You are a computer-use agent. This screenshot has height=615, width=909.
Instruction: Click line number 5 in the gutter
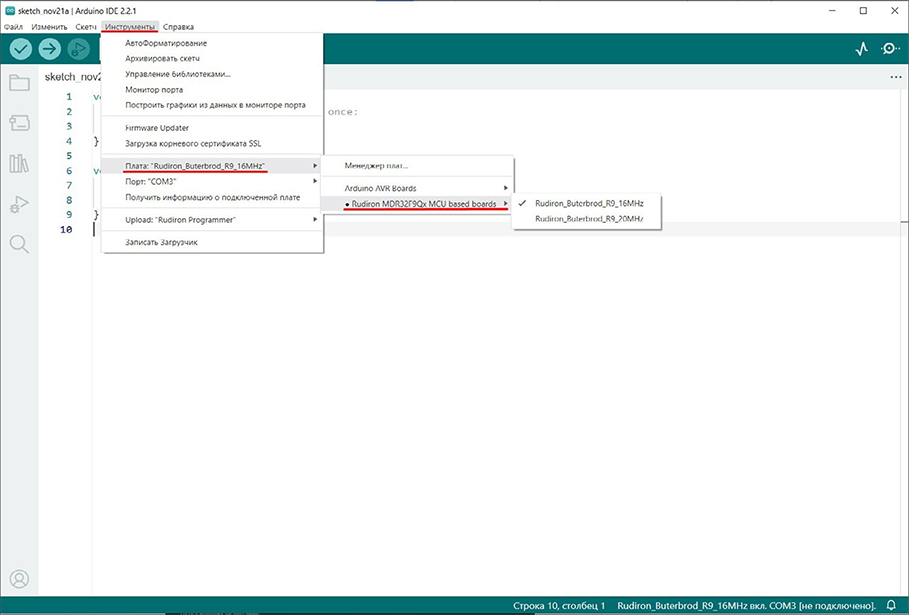tap(69, 156)
